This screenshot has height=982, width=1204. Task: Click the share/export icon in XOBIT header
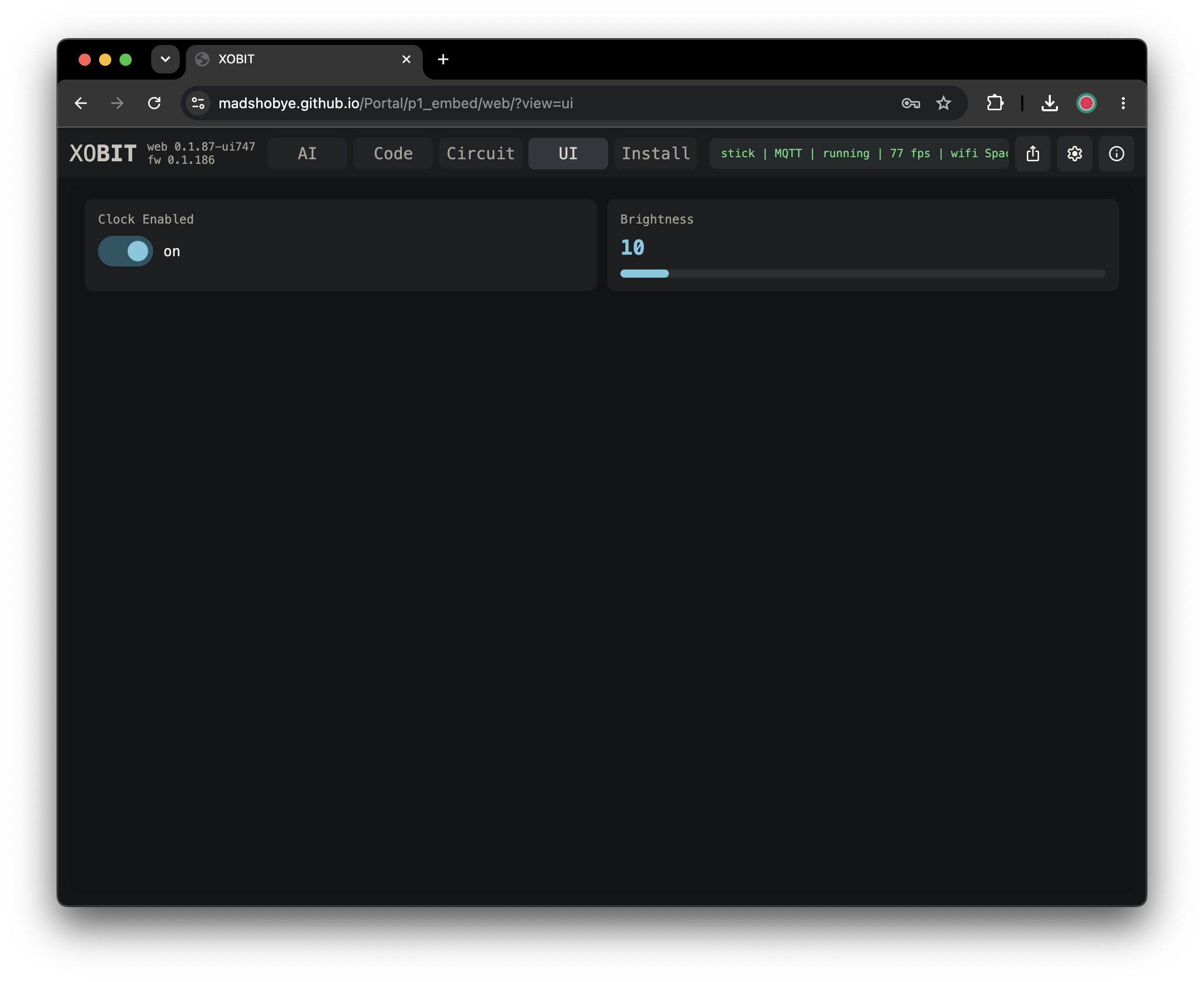[x=1032, y=153]
